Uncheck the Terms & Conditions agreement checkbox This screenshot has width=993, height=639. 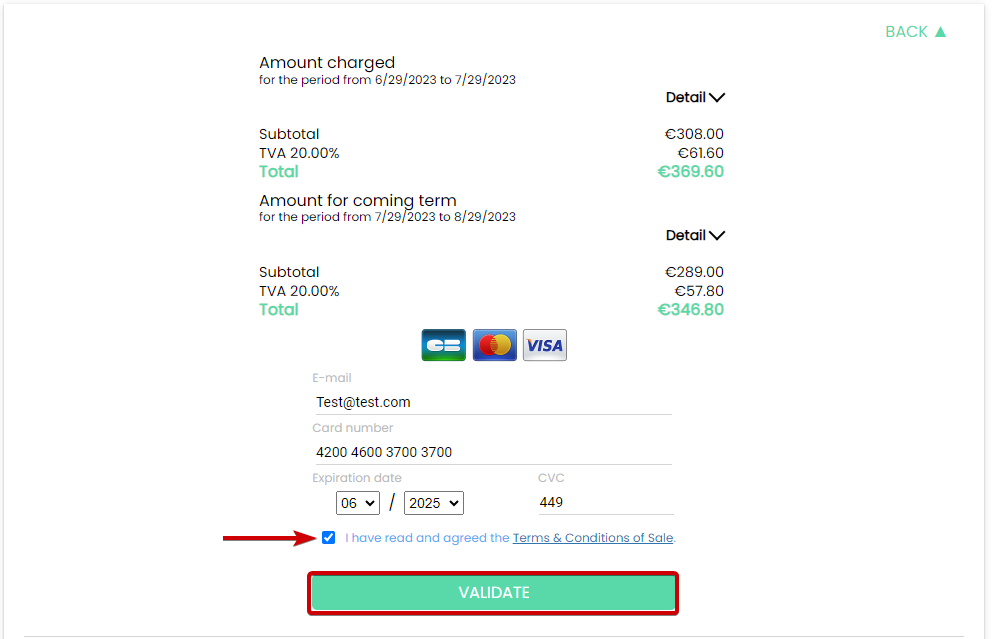(x=328, y=538)
